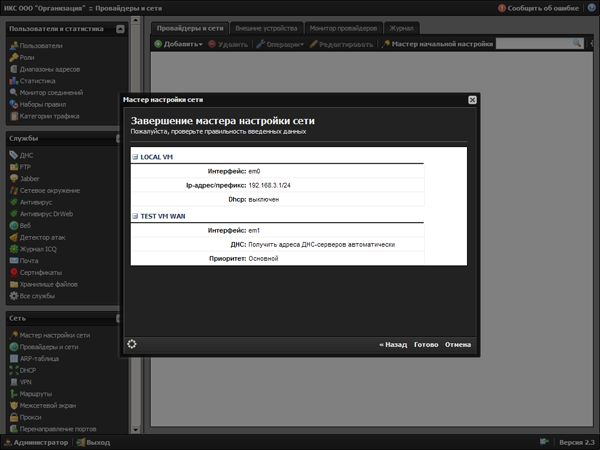Click the sidebar scrollbar up arrow
Image resolution: width=600 pixels, height=450 pixels.
coord(135,20)
